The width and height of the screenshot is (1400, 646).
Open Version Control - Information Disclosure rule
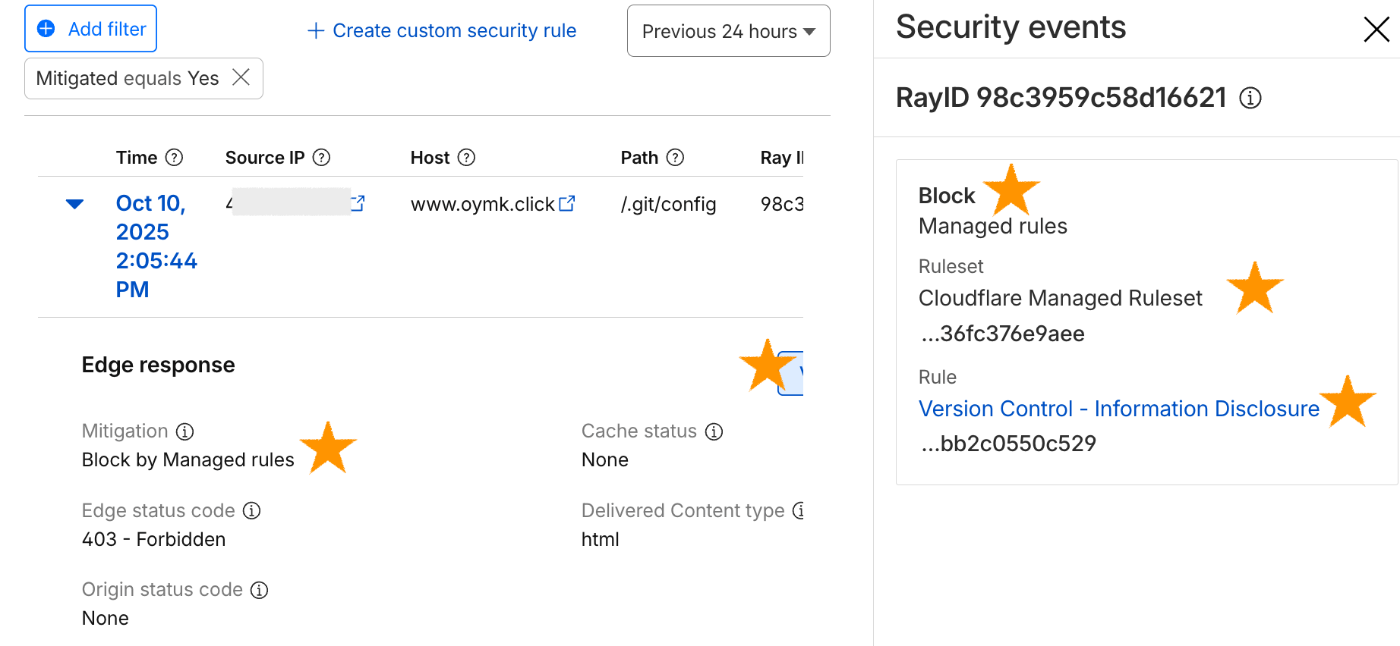(1118, 409)
